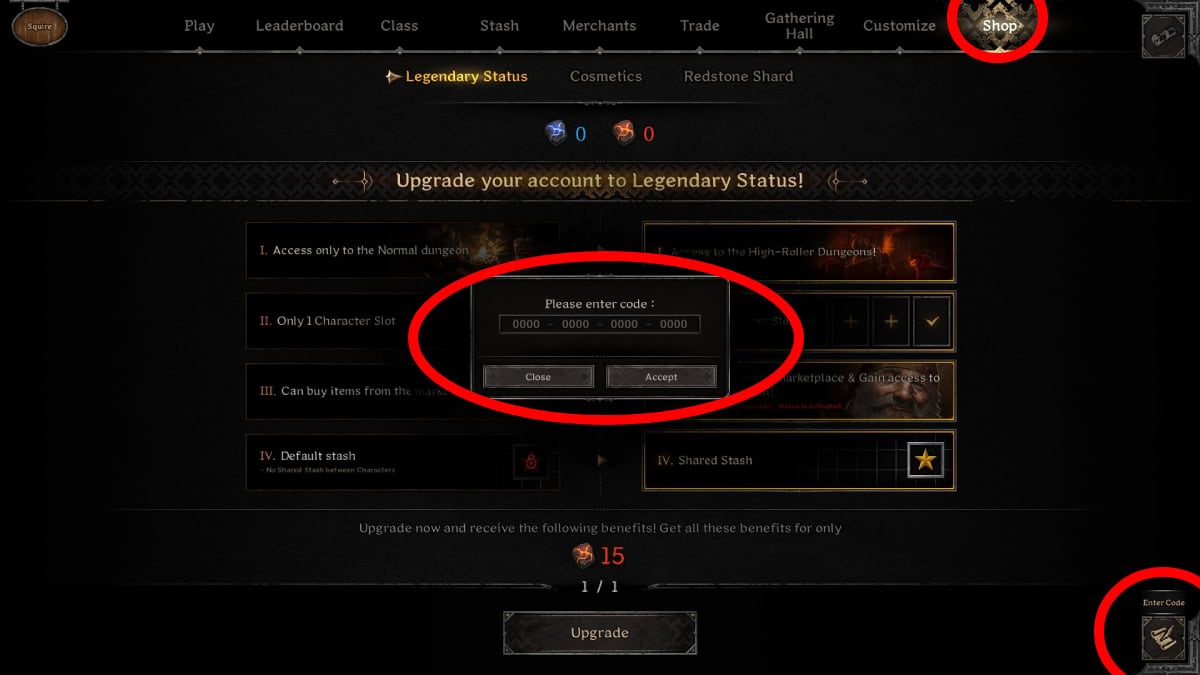
Task: Open the Enter Code scroll icon
Action: pyautogui.click(x=1163, y=638)
